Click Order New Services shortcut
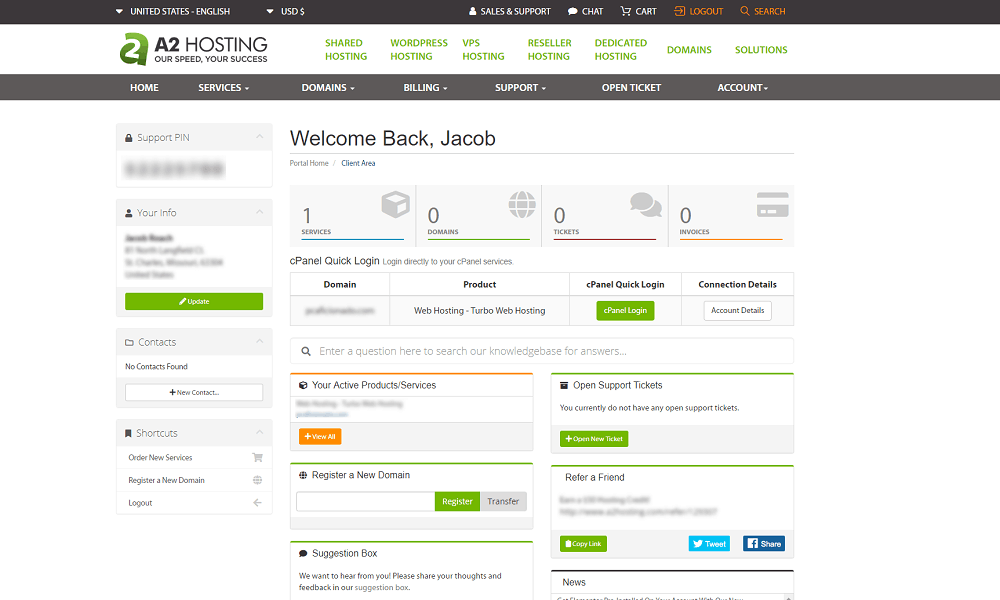This screenshot has height=600, width=1000. (x=160, y=457)
